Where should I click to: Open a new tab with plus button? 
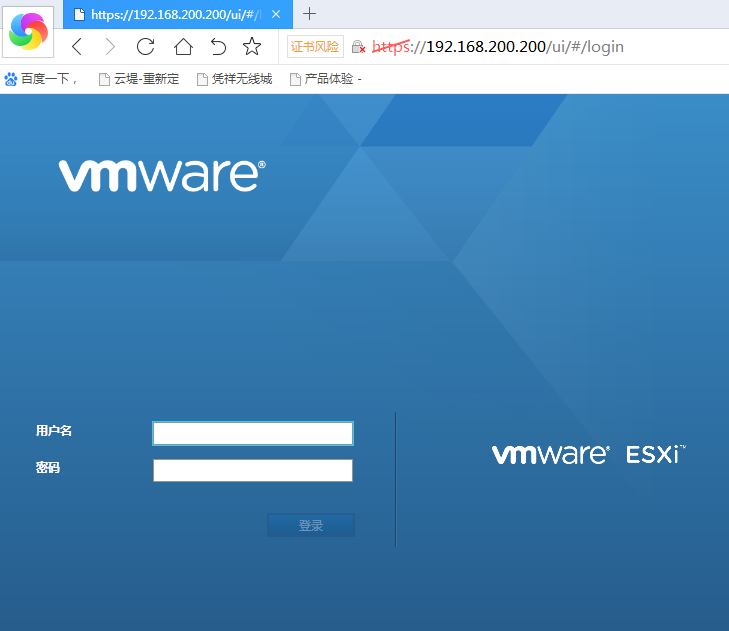[x=309, y=14]
